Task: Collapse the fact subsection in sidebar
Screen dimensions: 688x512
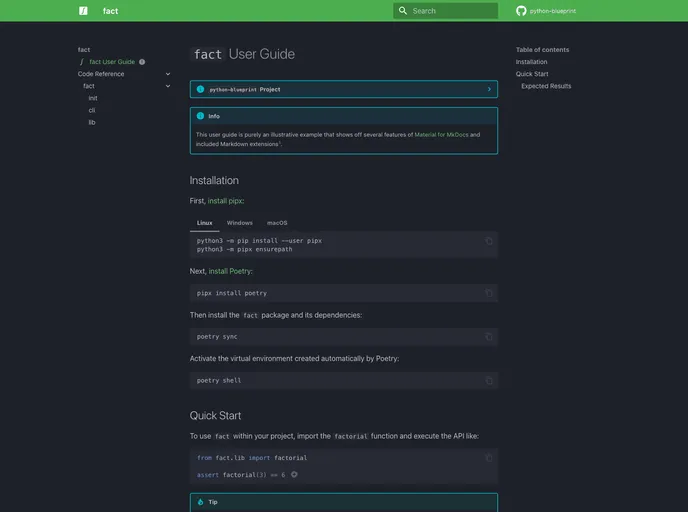Action: click(168, 86)
